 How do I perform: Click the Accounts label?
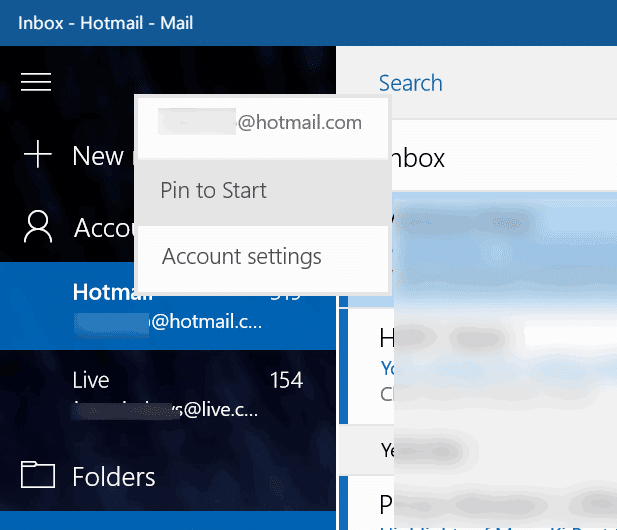104,228
